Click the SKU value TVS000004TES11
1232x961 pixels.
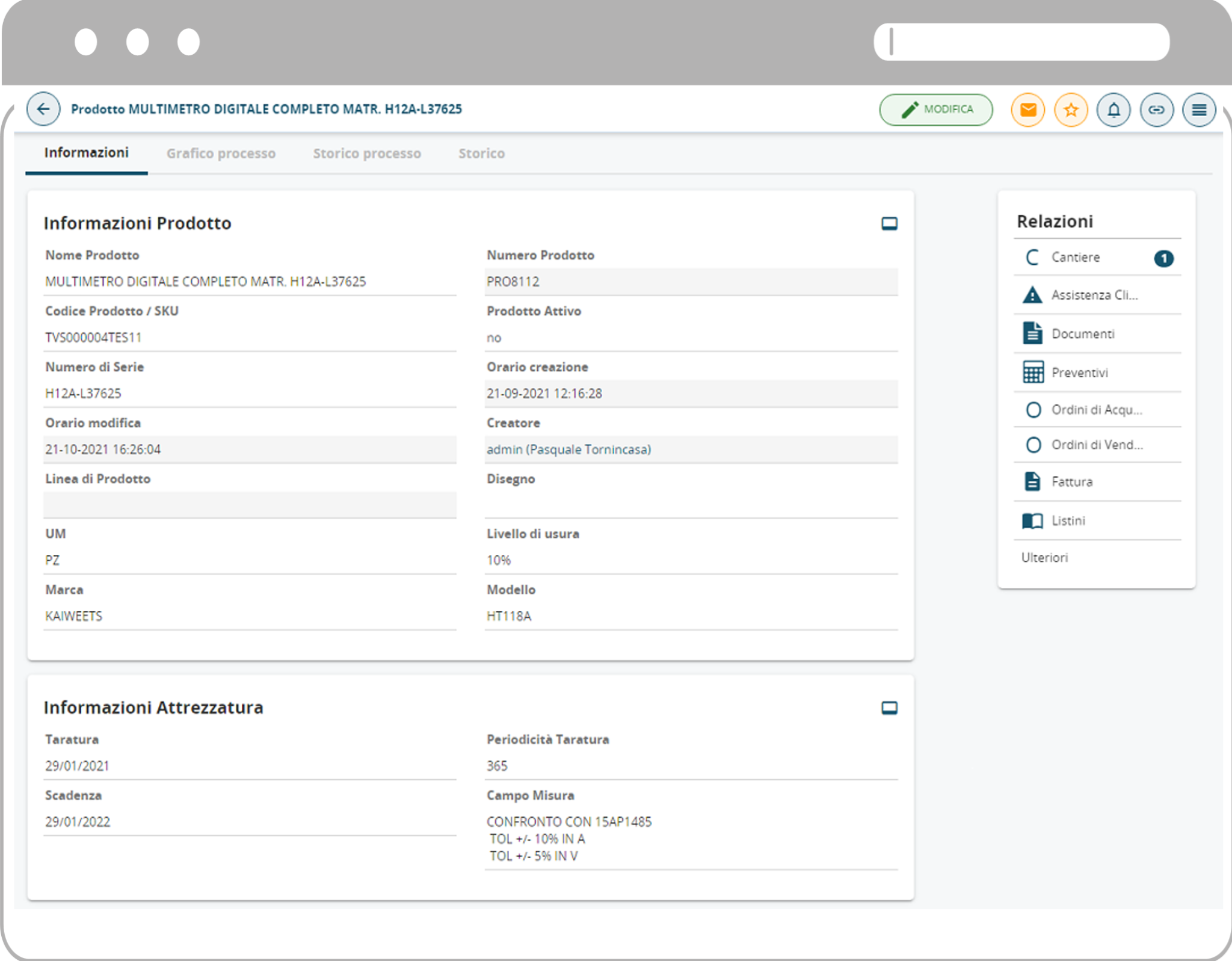(x=93, y=338)
